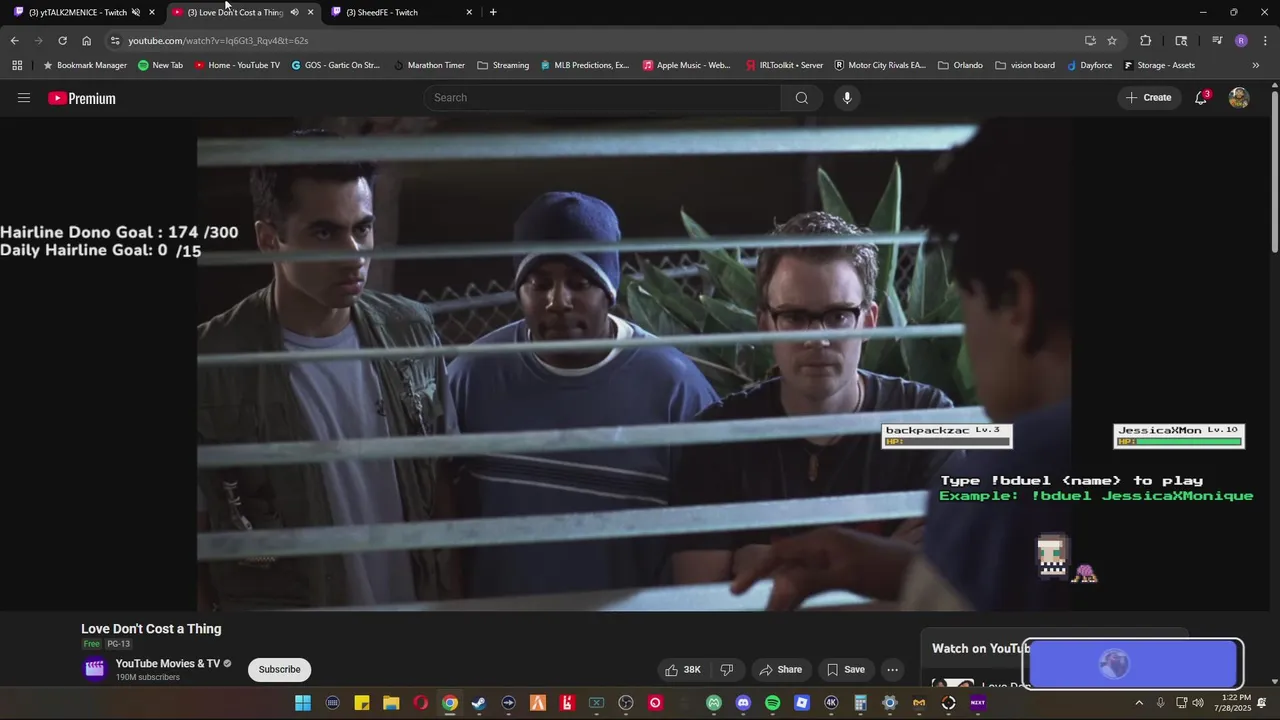Expand the Streaming bookmarks folder
This screenshot has height=720, width=1280.
pos(503,65)
